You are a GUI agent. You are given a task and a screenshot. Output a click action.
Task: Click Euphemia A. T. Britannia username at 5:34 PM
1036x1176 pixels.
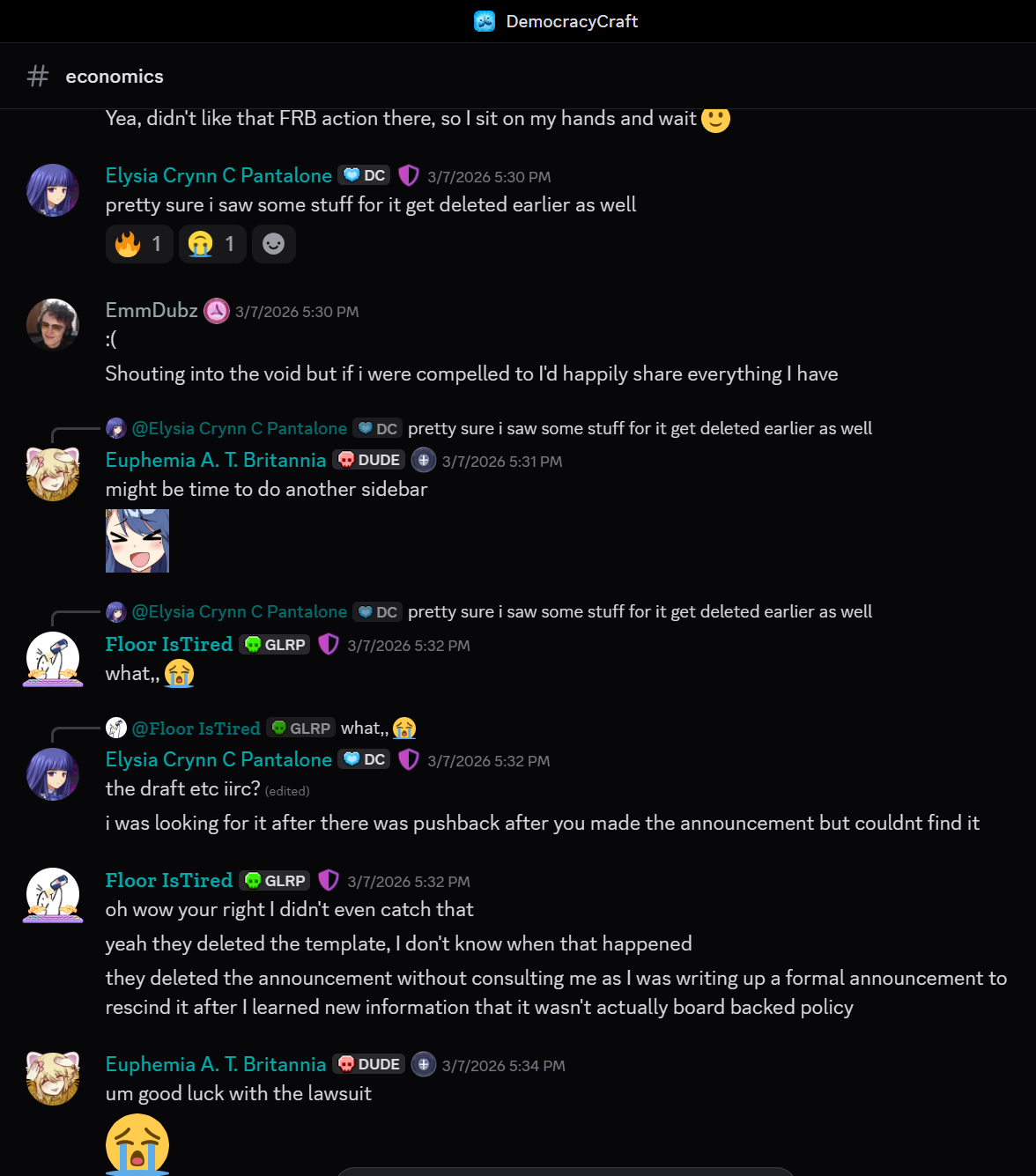coord(216,1064)
